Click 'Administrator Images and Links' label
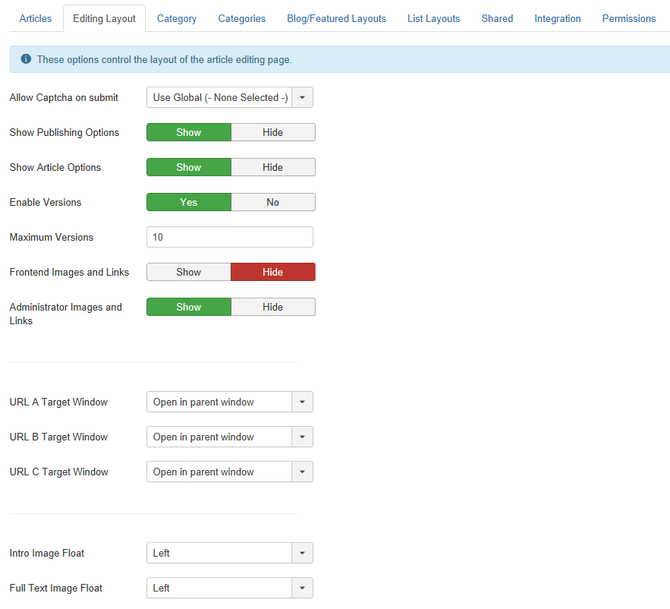The width and height of the screenshot is (670, 609). (x=66, y=314)
